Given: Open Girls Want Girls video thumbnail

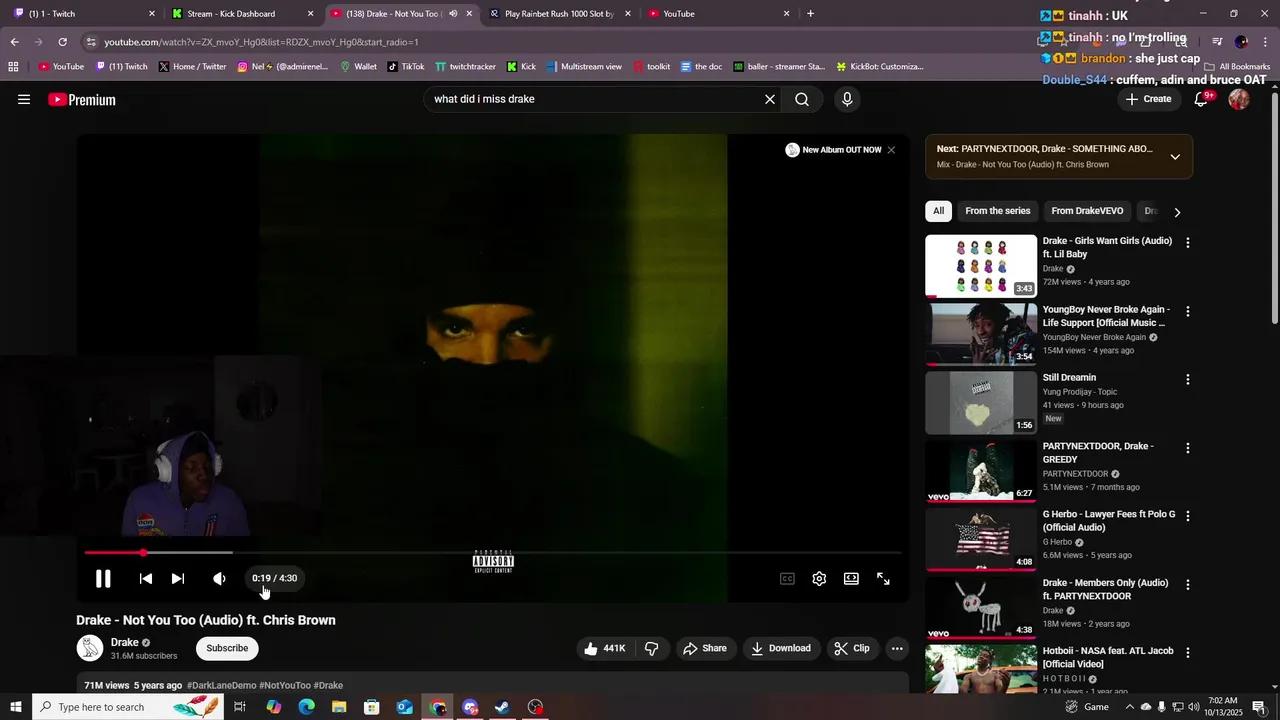Looking at the screenshot, I should [x=981, y=266].
